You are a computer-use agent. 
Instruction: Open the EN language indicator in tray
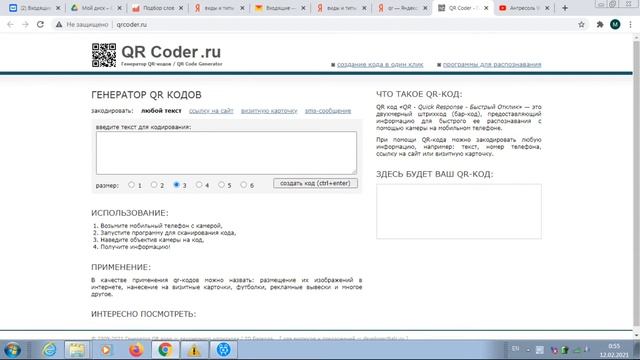tap(516, 349)
